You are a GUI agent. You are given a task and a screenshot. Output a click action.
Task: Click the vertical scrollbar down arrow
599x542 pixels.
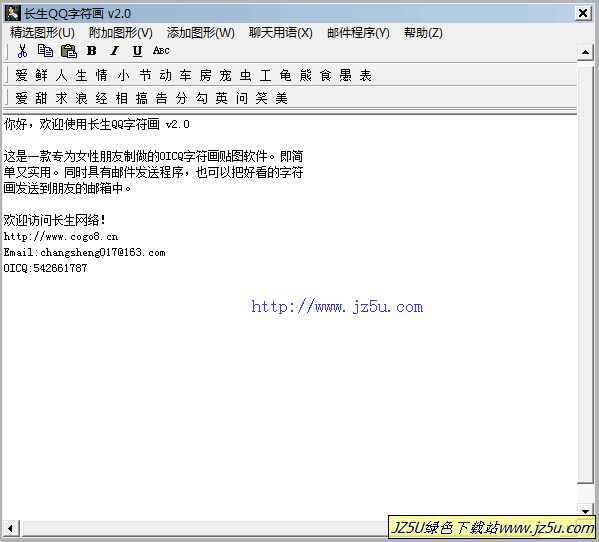click(x=585, y=510)
